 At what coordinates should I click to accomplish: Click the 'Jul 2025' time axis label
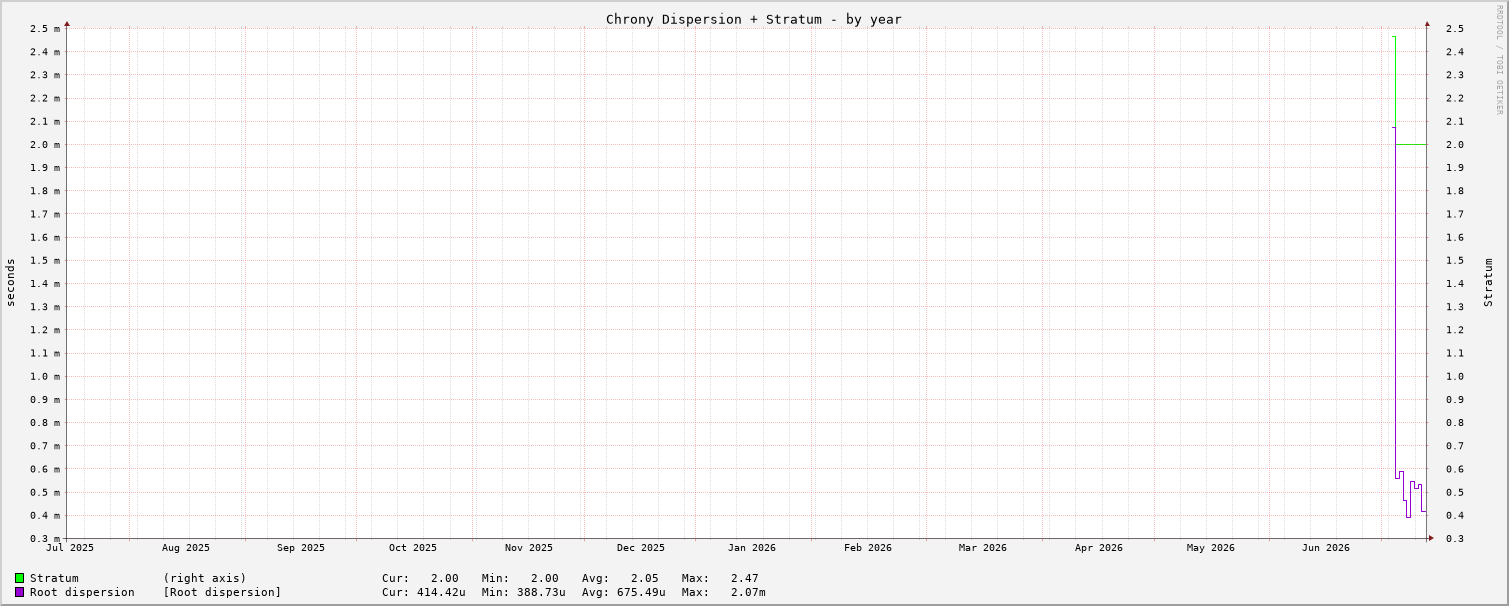[70, 548]
